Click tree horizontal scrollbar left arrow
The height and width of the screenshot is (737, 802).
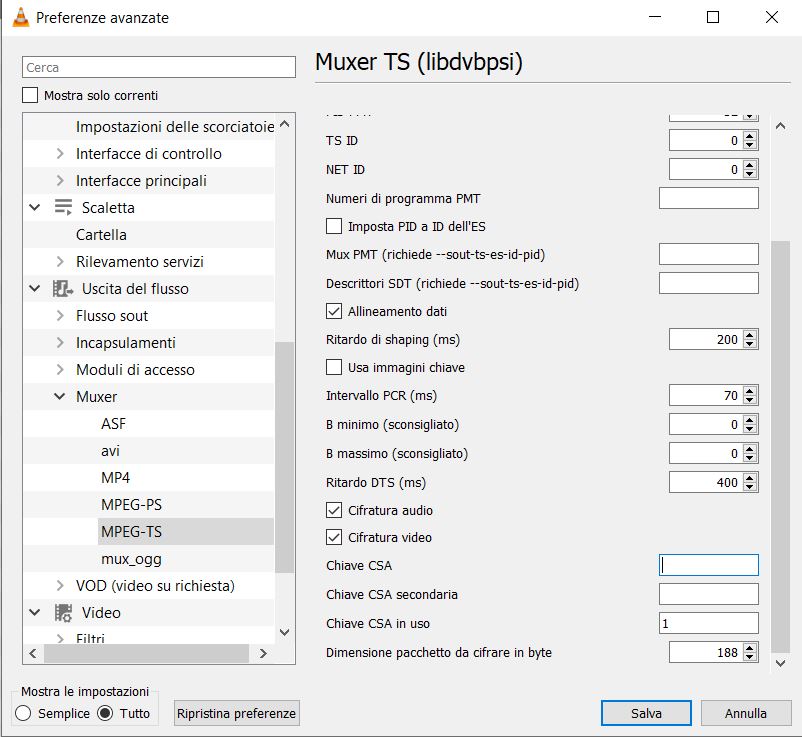point(33,653)
